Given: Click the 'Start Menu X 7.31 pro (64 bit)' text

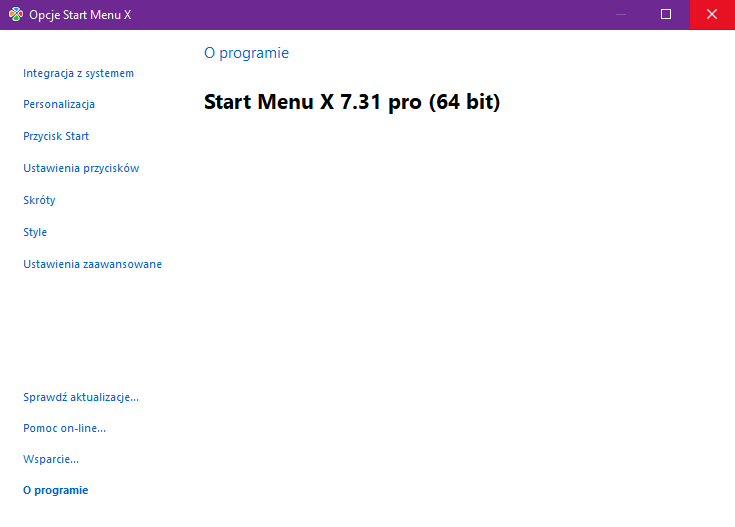Looking at the screenshot, I should pyautogui.click(x=352, y=102).
